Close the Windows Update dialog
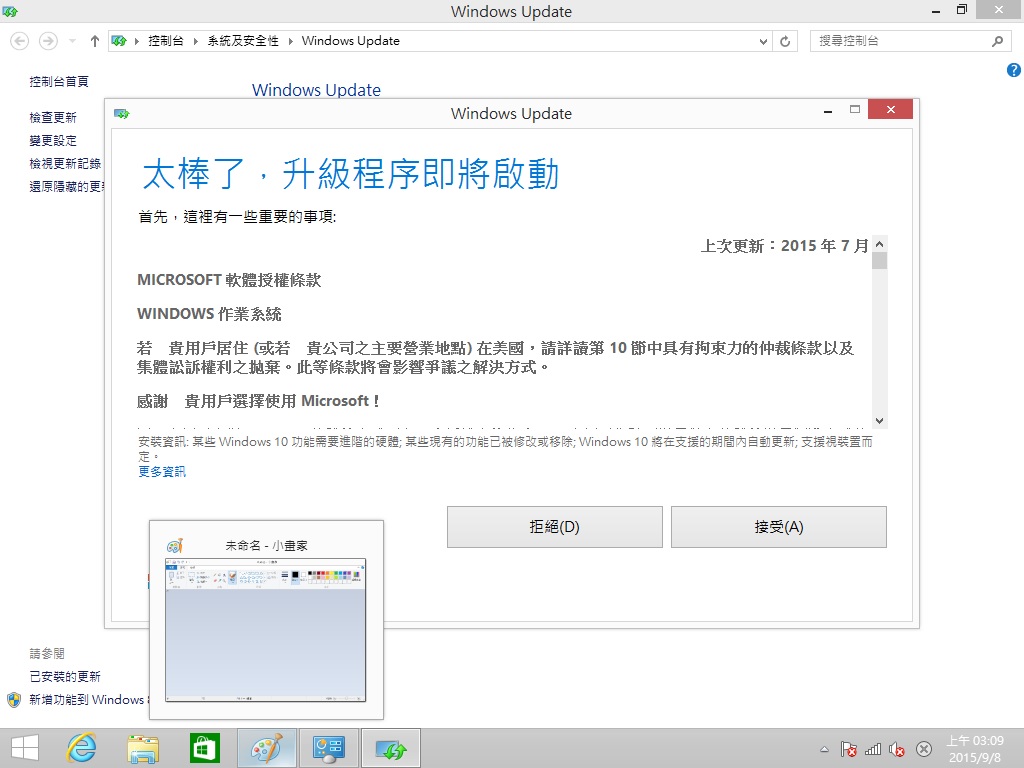The image size is (1024, 768). 890,110
